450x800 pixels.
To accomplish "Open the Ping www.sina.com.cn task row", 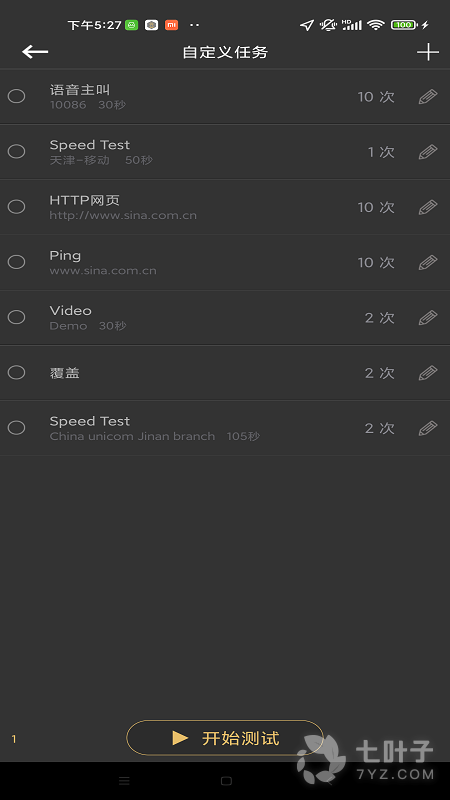I will click(x=225, y=262).
